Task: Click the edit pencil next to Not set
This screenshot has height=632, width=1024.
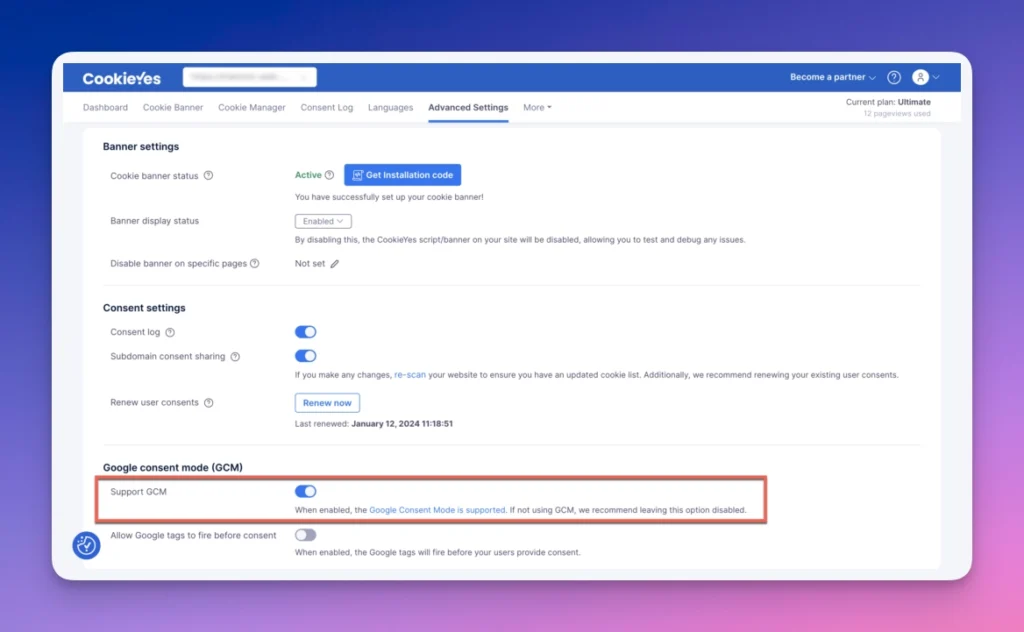Action: point(335,264)
